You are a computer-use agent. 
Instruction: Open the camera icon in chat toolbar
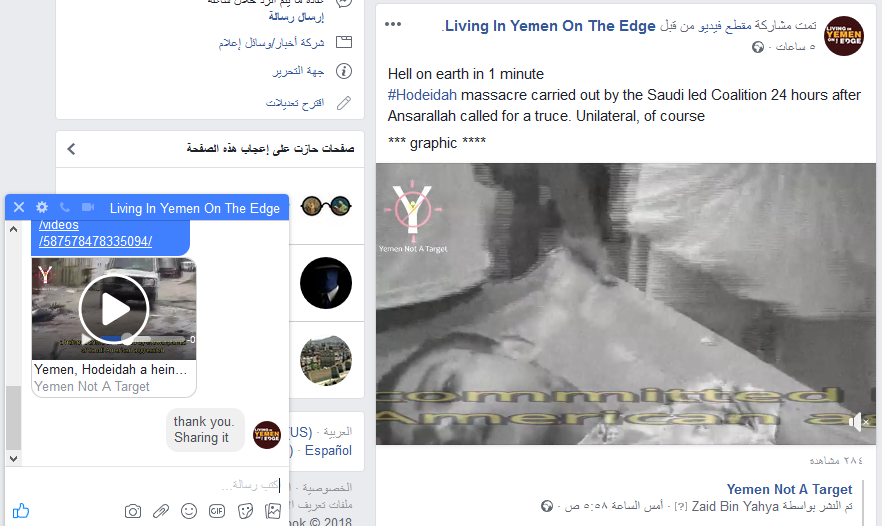(x=133, y=511)
